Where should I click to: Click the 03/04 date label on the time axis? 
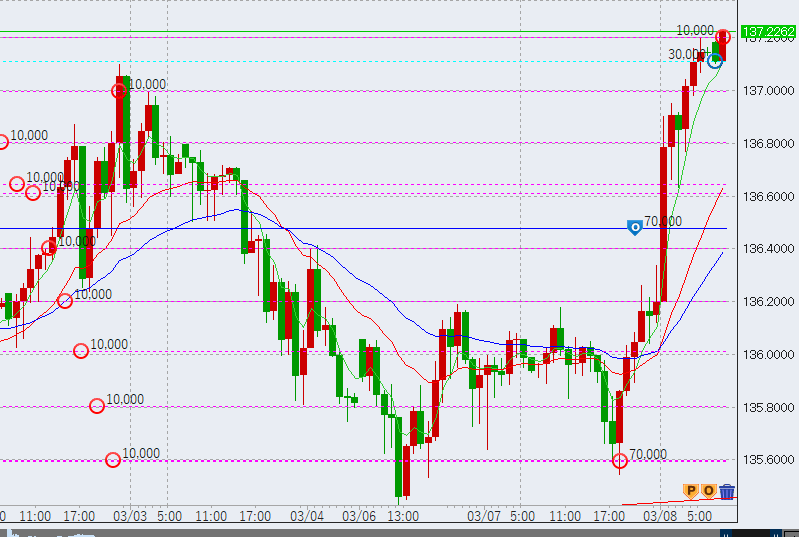click(306, 516)
